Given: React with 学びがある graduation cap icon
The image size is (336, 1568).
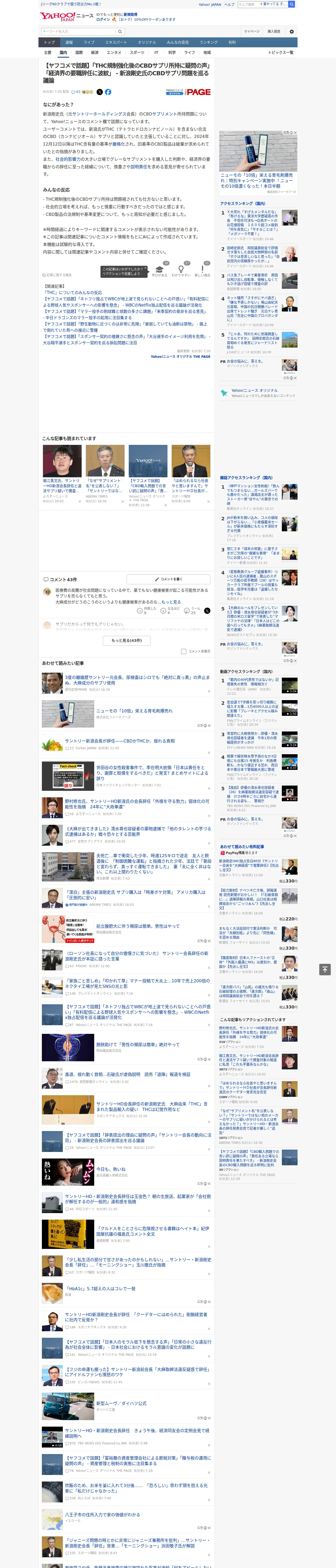Looking at the screenshot, I should (x=160, y=269).
